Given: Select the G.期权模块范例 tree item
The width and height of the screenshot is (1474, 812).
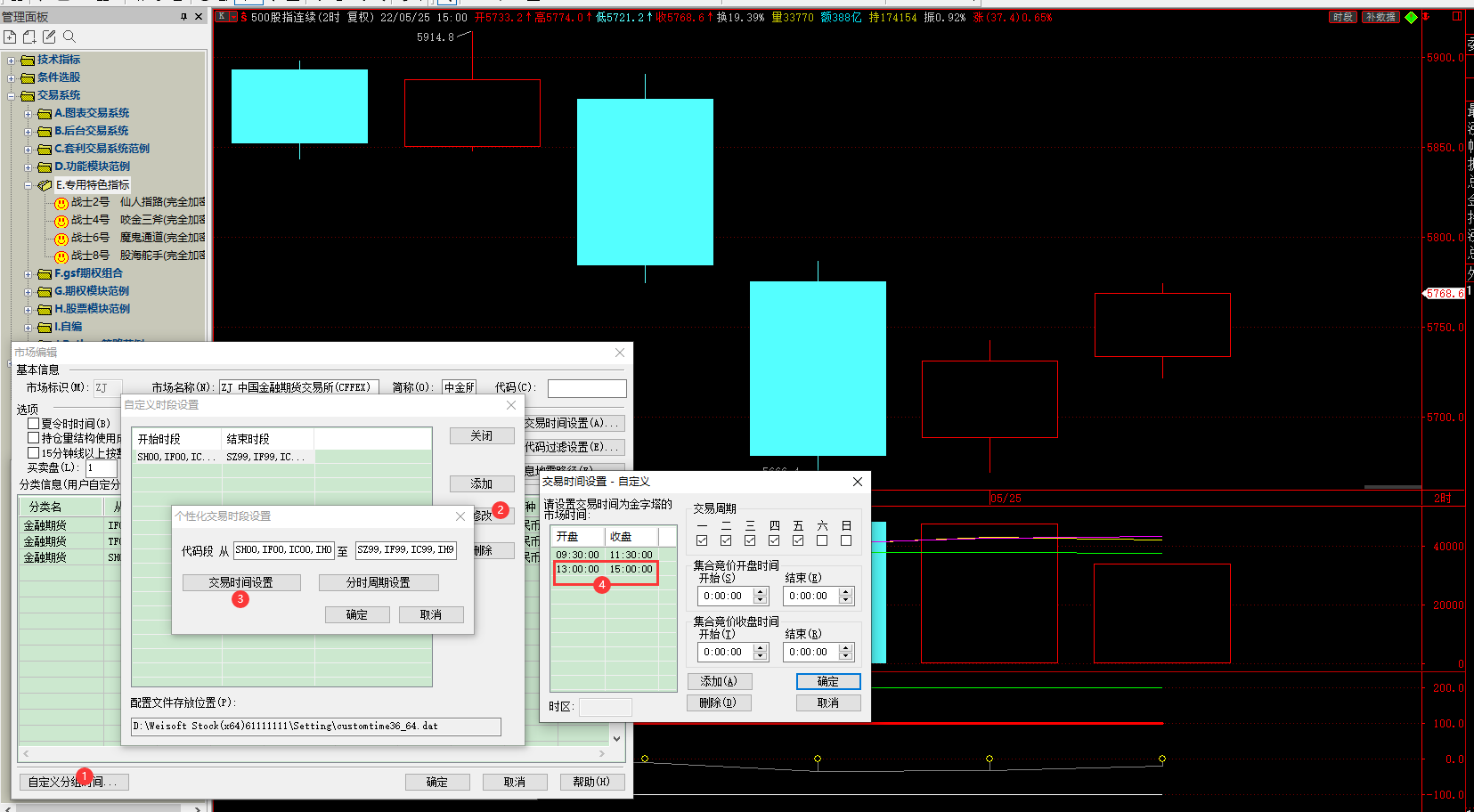Looking at the screenshot, I should [x=91, y=291].
